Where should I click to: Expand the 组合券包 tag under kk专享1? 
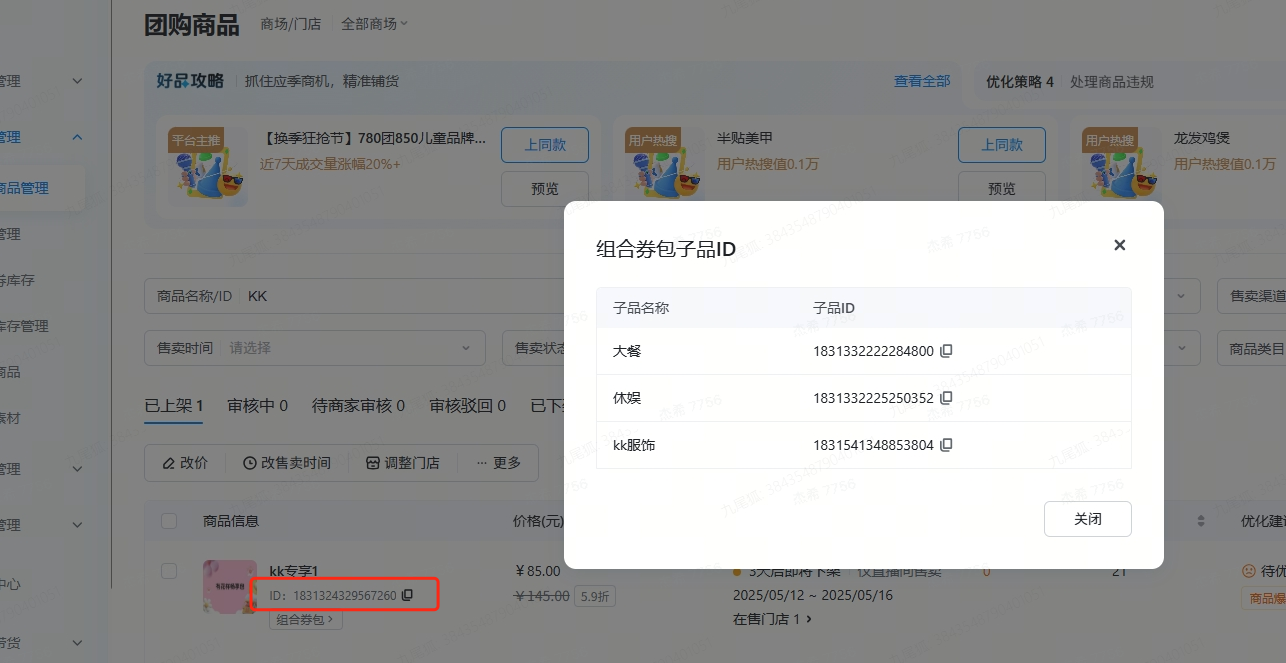[x=306, y=619]
